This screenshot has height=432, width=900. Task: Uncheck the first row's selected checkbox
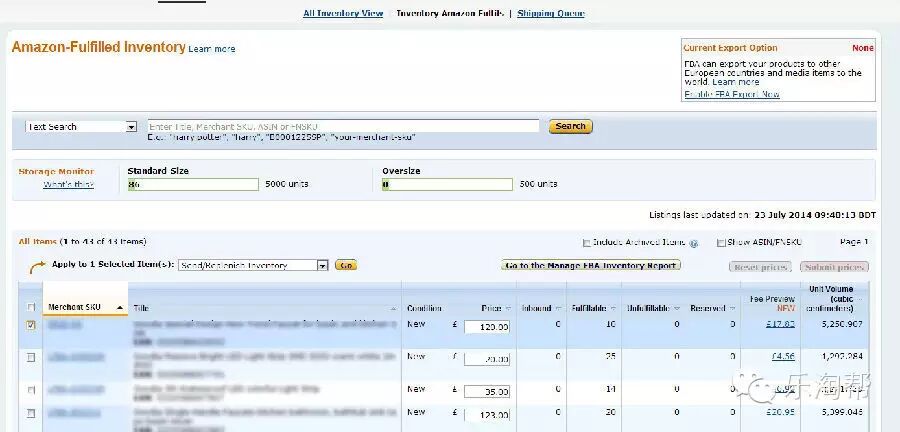click(31, 325)
